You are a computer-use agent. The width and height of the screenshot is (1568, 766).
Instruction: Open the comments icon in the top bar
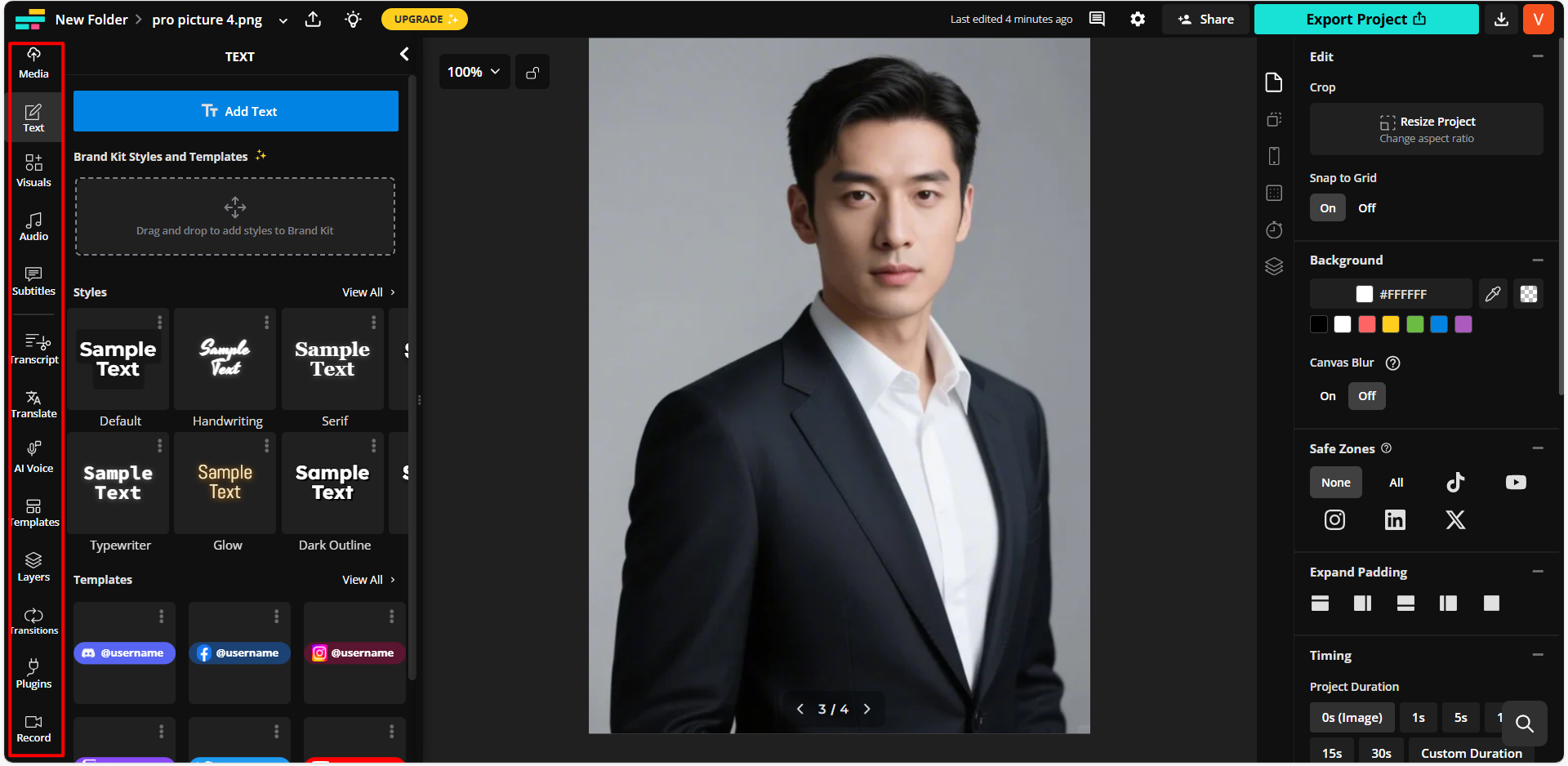[1097, 19]
